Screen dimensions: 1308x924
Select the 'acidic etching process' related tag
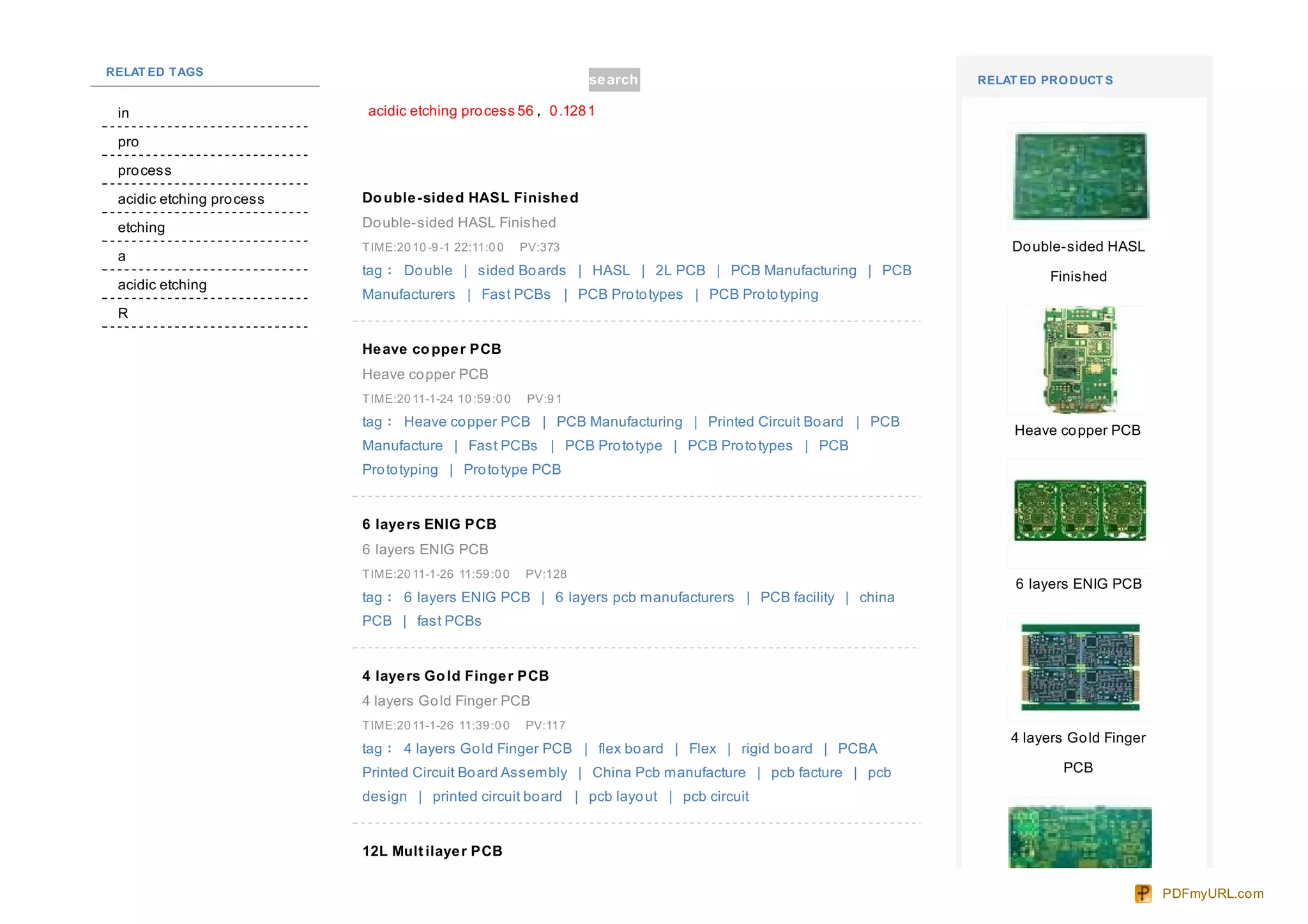click(x=190, y=199)
